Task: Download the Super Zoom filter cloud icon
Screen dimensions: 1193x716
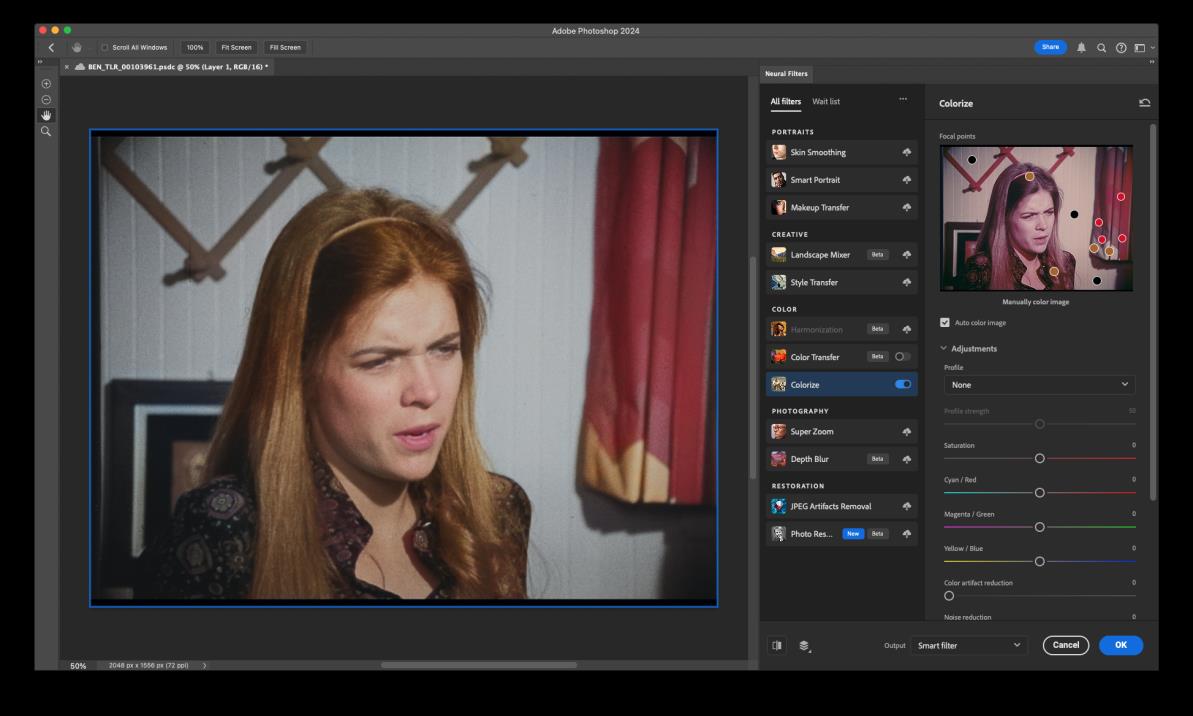Action: [906, 432]
